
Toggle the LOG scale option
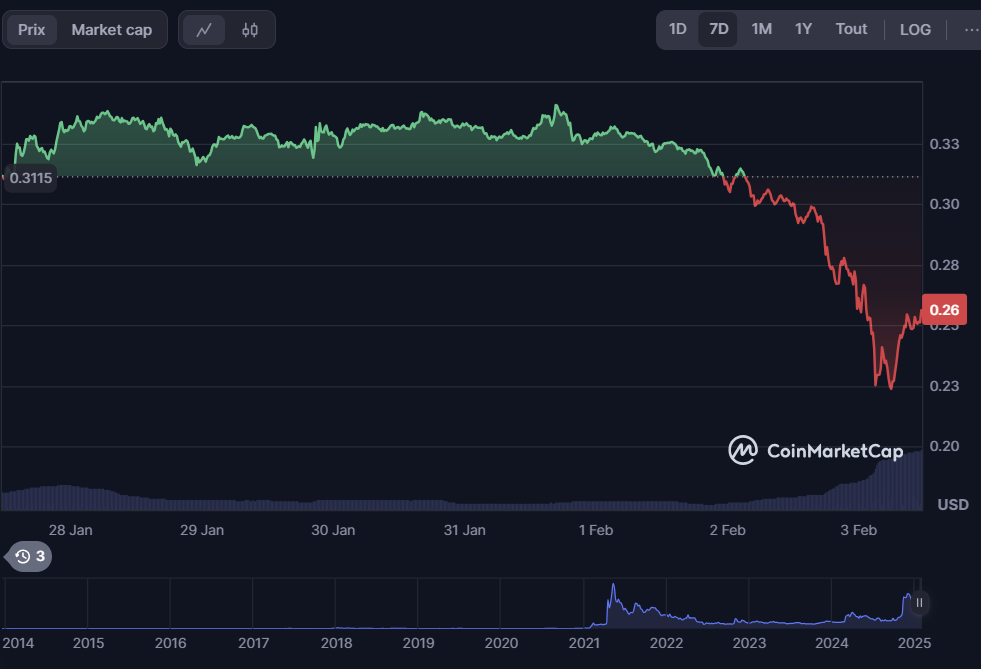click(915, 29)
